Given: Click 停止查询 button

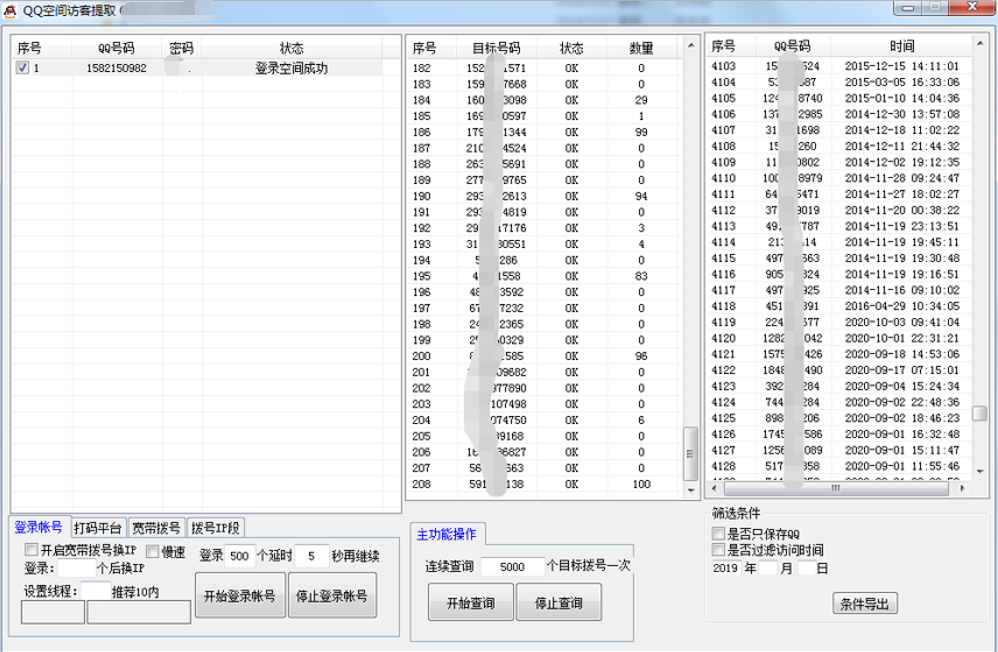Looking at the screenshot, I should click(x=558, y=603).
